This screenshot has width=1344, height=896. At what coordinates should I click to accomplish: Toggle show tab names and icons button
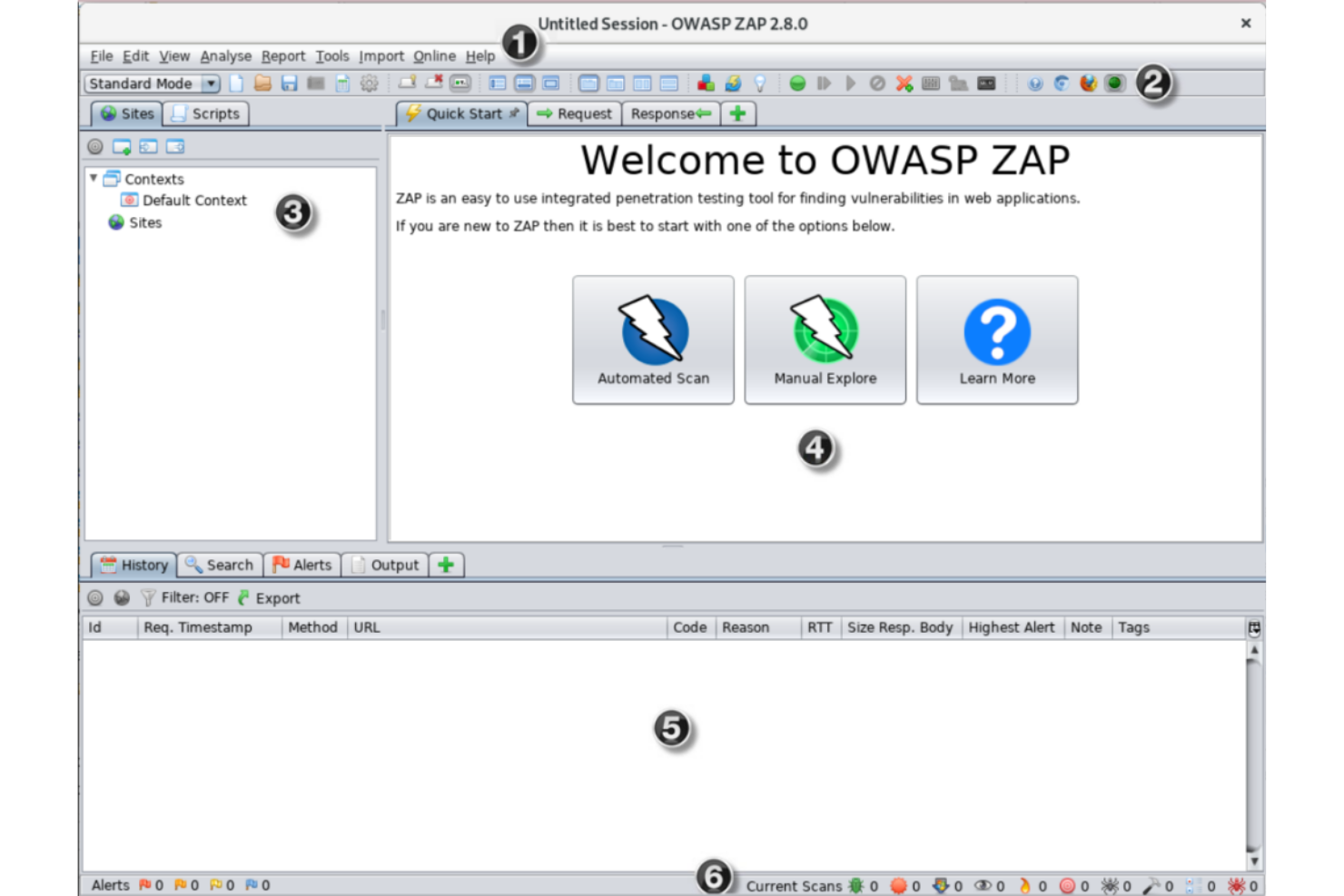460,84
